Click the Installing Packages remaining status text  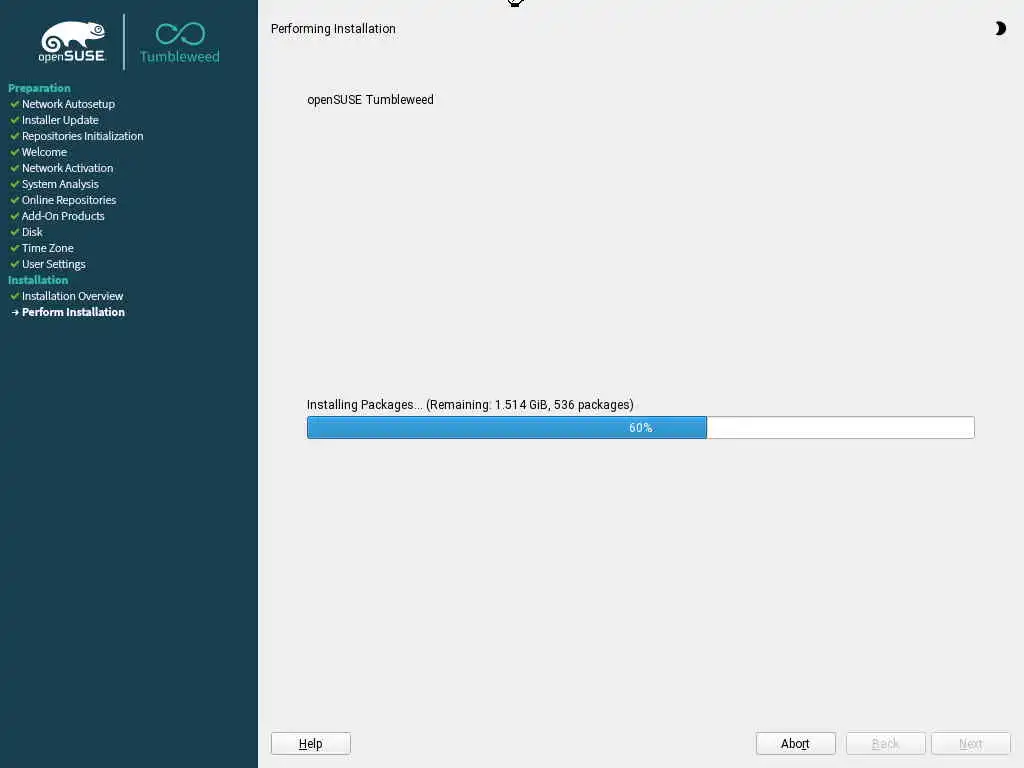coord(470,405)
